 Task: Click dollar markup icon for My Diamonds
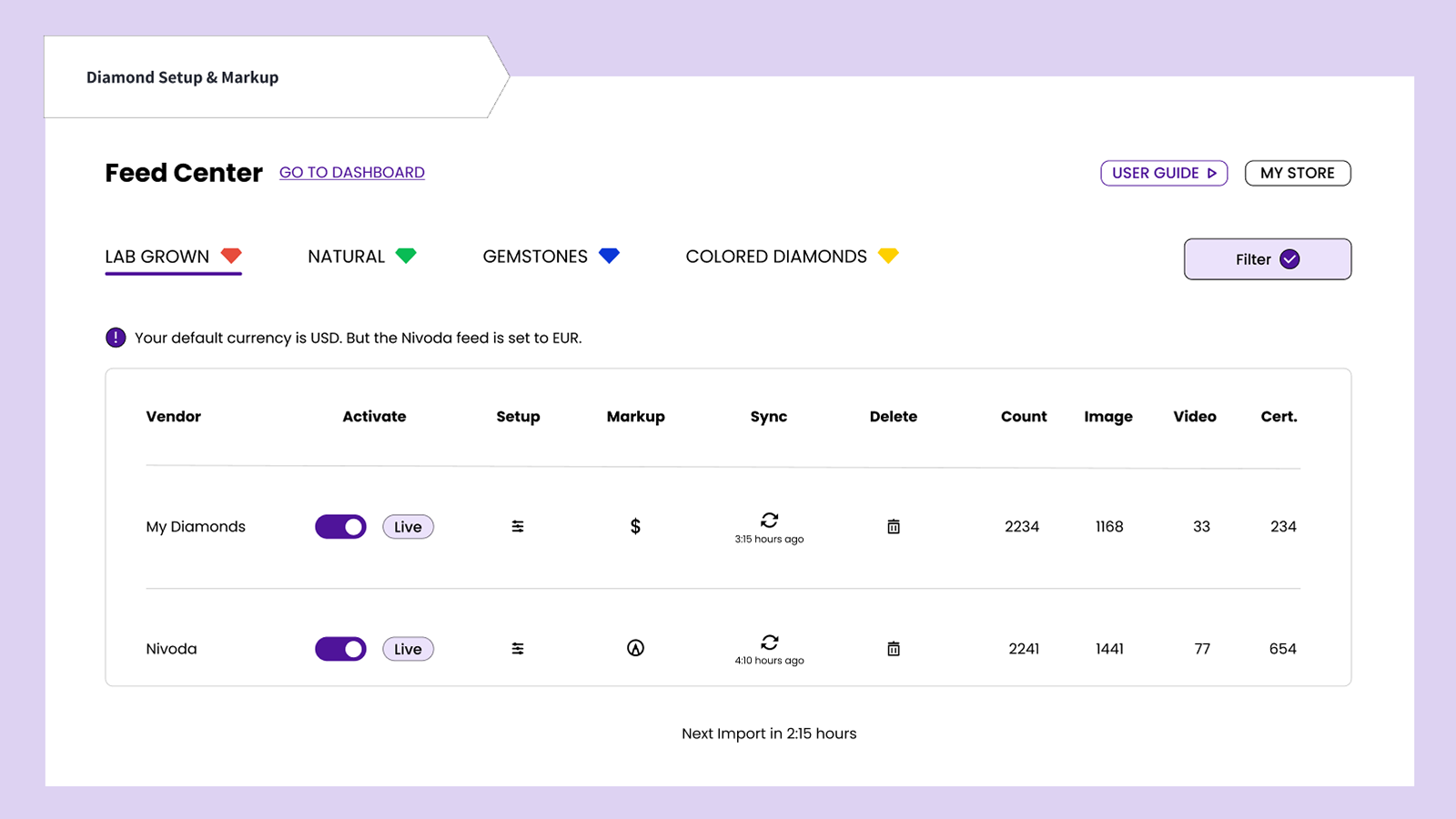coord(635,527)
